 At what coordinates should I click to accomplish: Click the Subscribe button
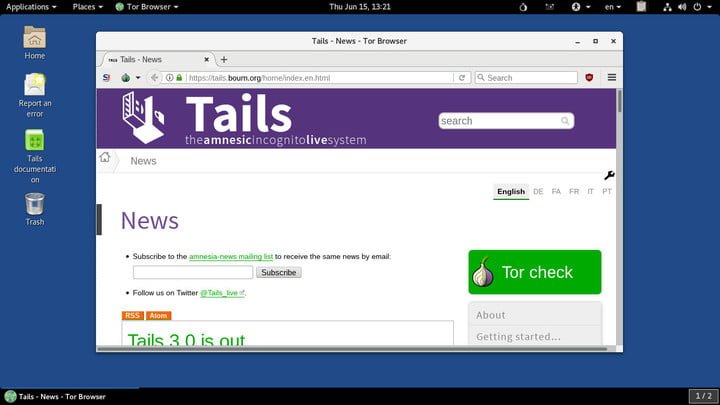coord(278,272)
